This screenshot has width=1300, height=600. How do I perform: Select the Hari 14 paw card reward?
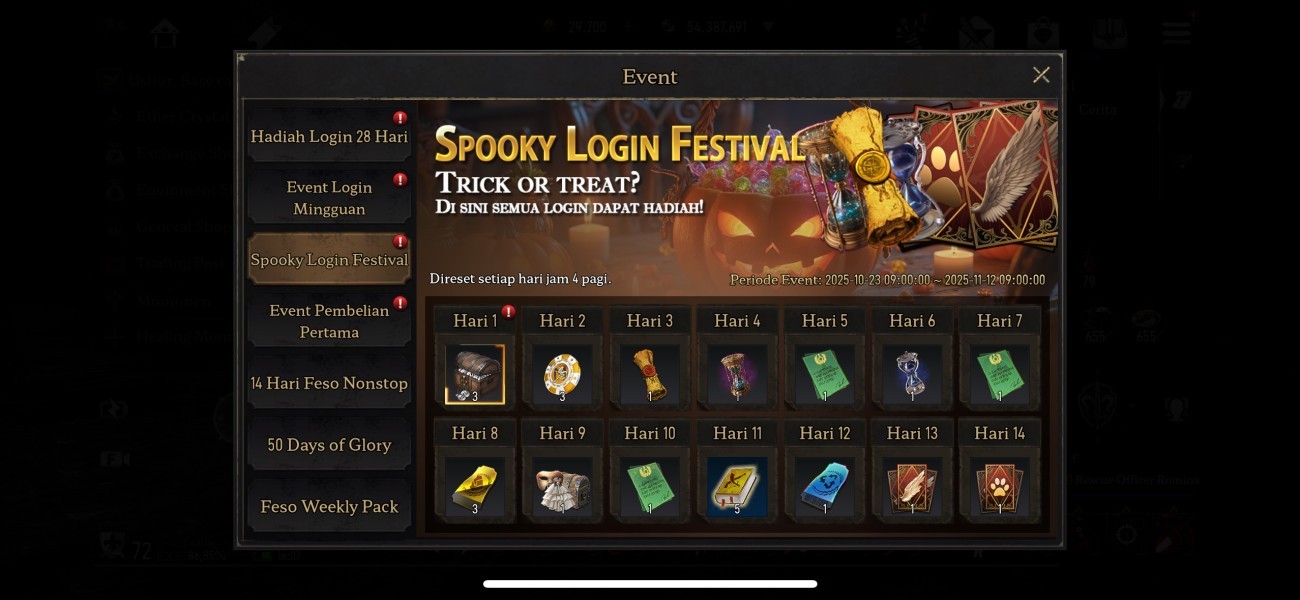(x=999, y=487)
